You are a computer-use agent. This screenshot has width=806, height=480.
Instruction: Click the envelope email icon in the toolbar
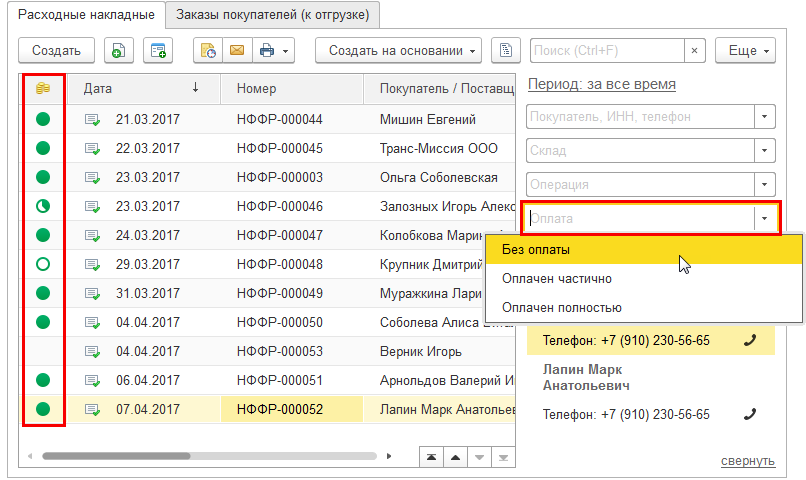[x=236, y=50]
